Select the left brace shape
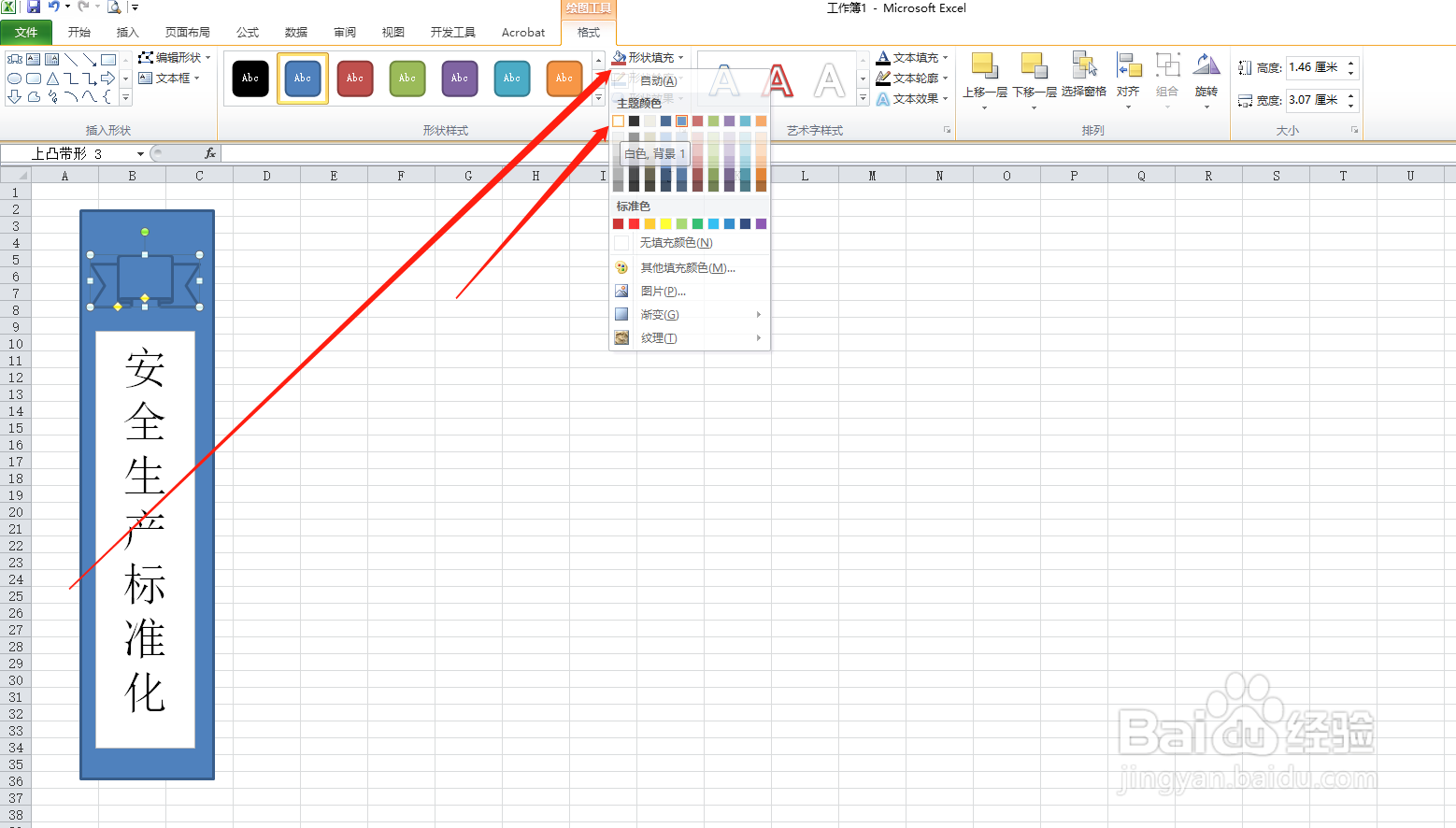Image resolution: width=1456 pixels, height=828 pixels. (108, 96)
